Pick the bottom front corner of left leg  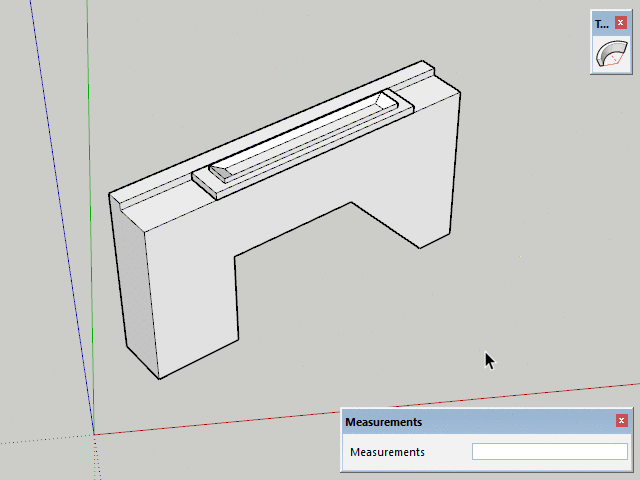(x=160, y=379)
